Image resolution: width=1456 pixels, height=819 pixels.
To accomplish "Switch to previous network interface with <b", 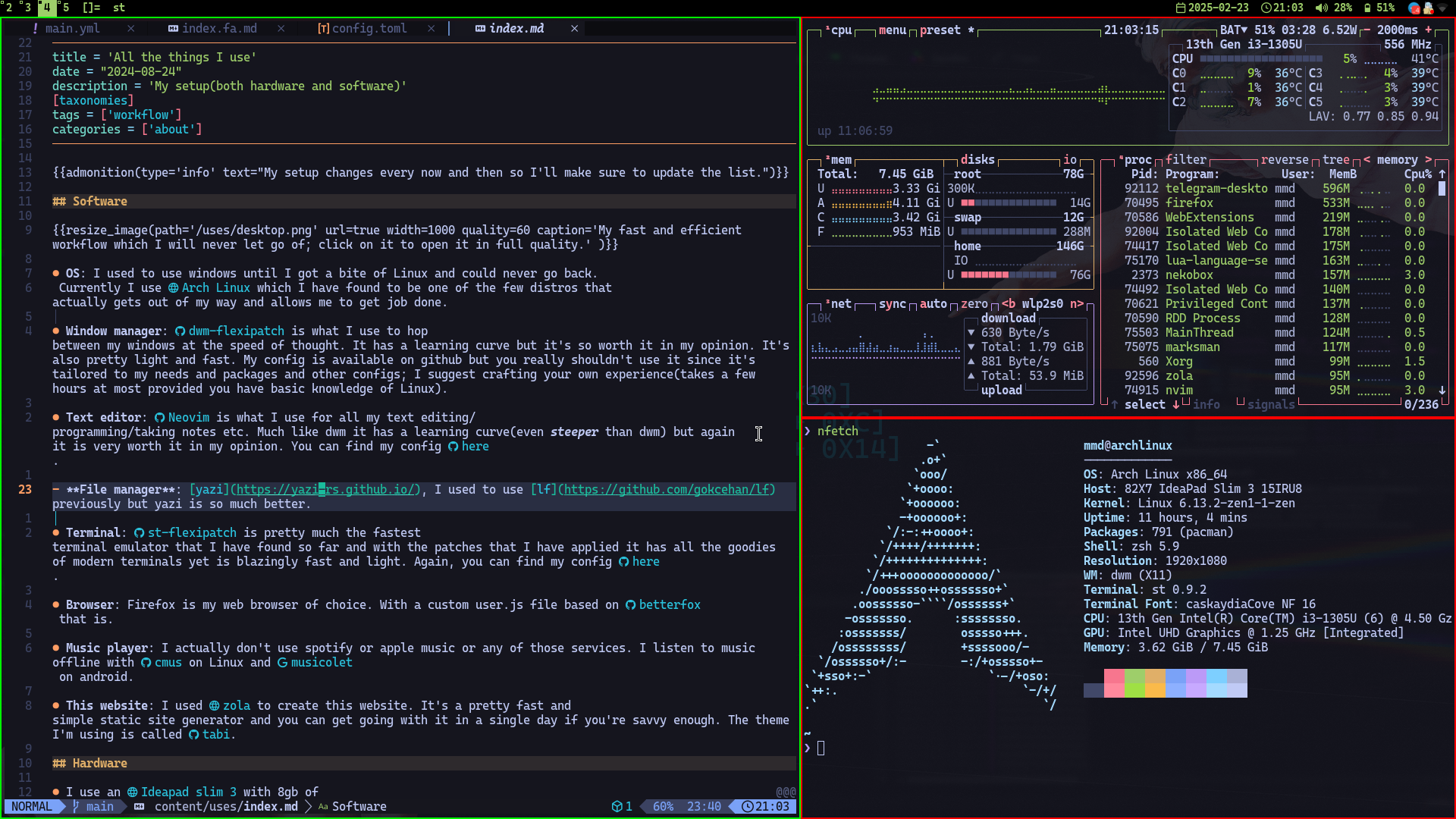I will 1009,304.
